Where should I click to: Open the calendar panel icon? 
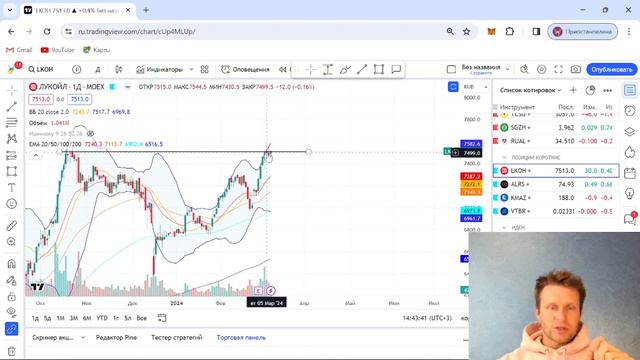(630, 173)
